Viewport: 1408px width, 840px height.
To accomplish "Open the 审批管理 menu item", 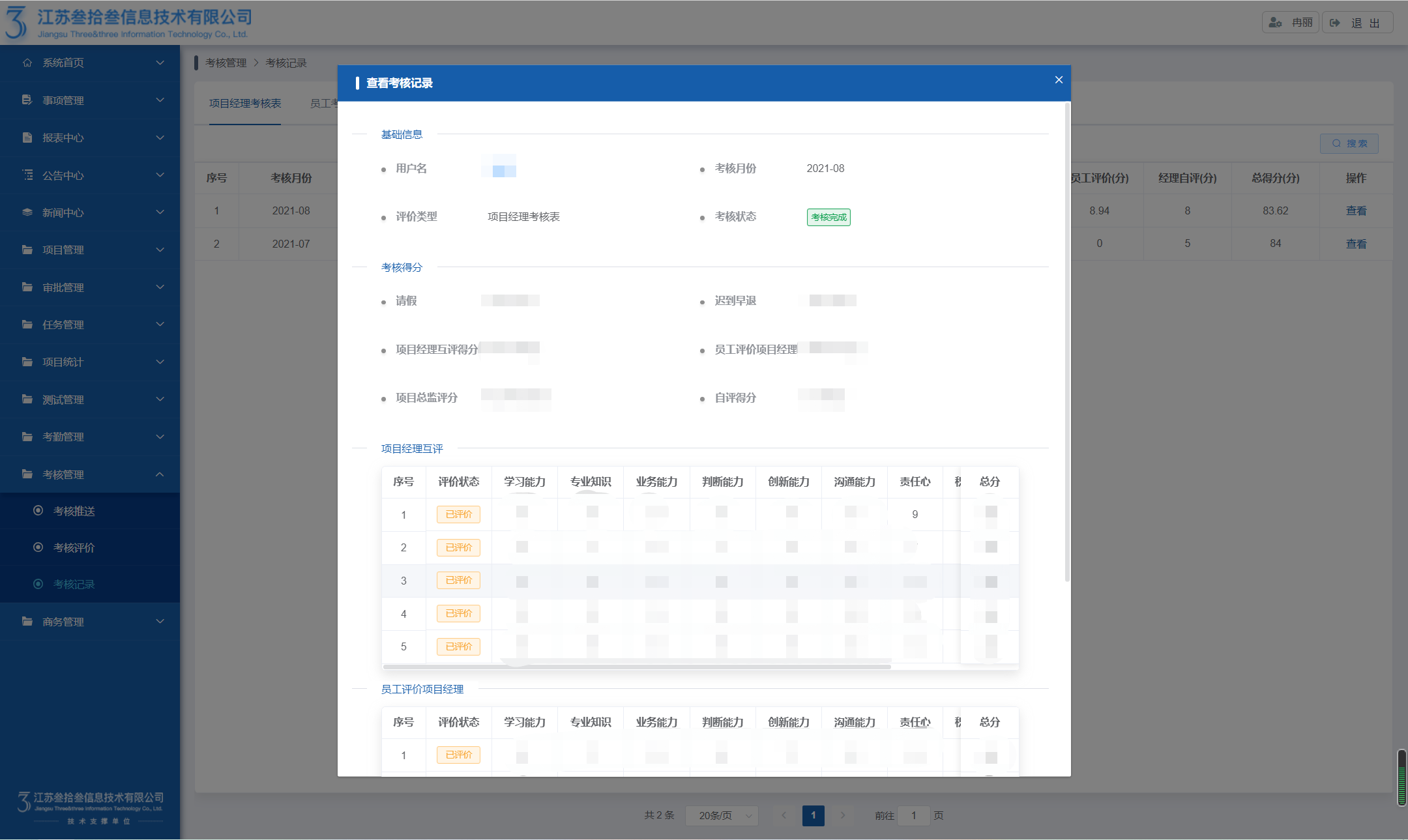I will pos(63,287).
